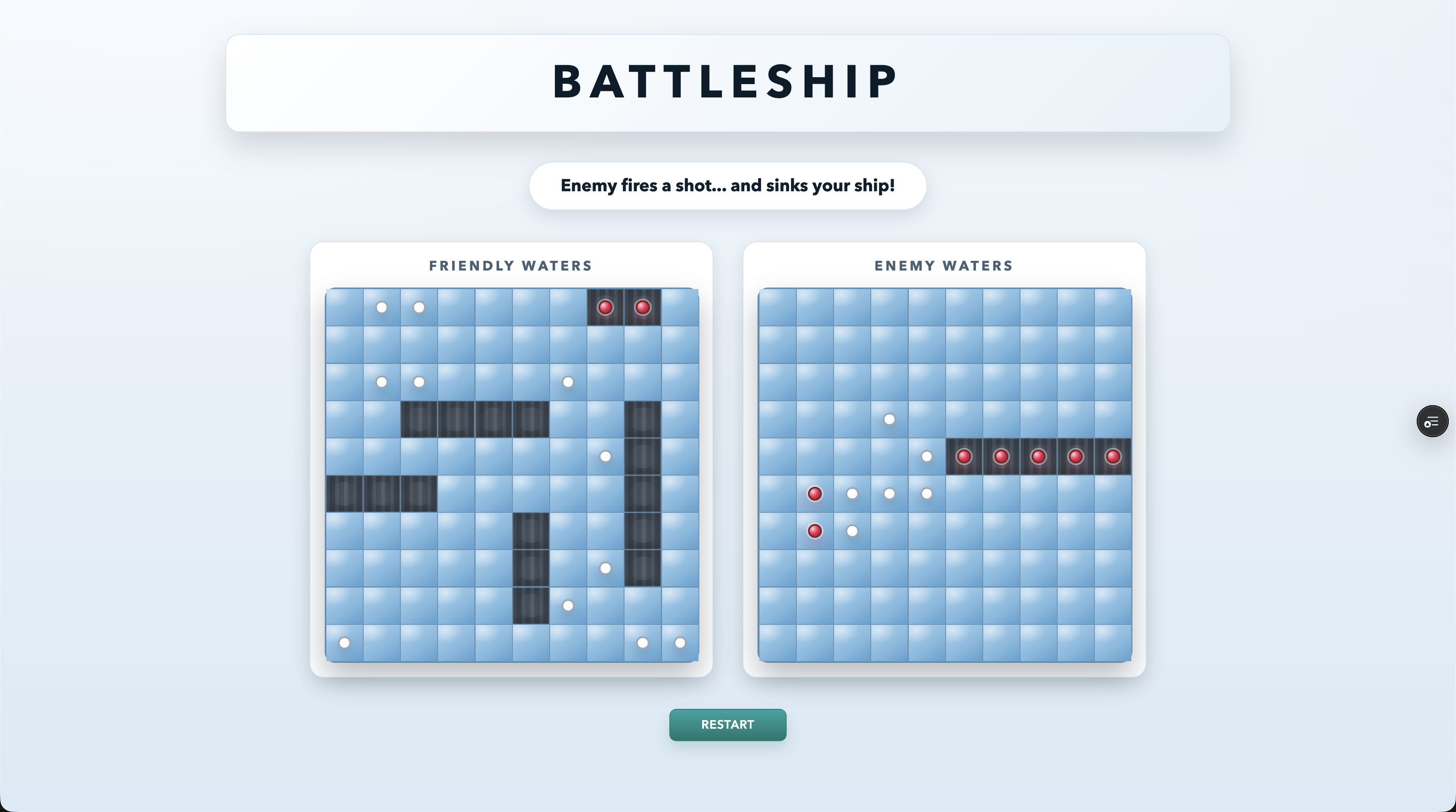Click the leftmost cell of the four-long friendly ship
The height and width of the screenshot is (812, 1456).
(419, 419)
